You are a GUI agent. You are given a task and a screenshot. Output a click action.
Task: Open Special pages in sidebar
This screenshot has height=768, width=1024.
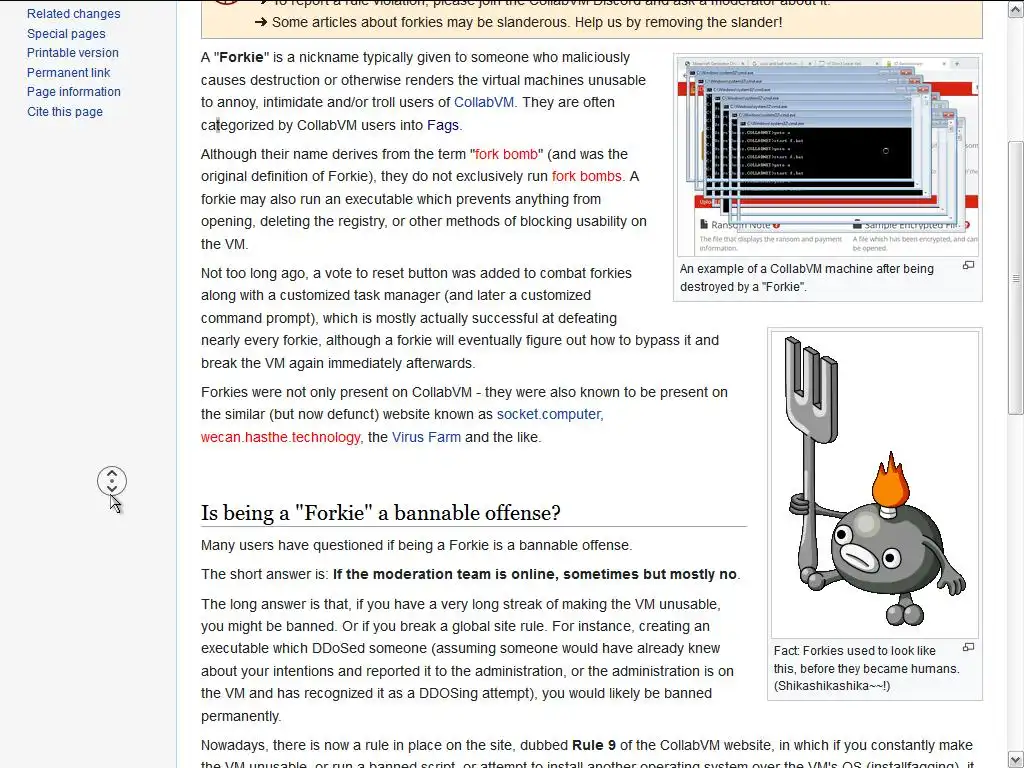tap(66, 33)
